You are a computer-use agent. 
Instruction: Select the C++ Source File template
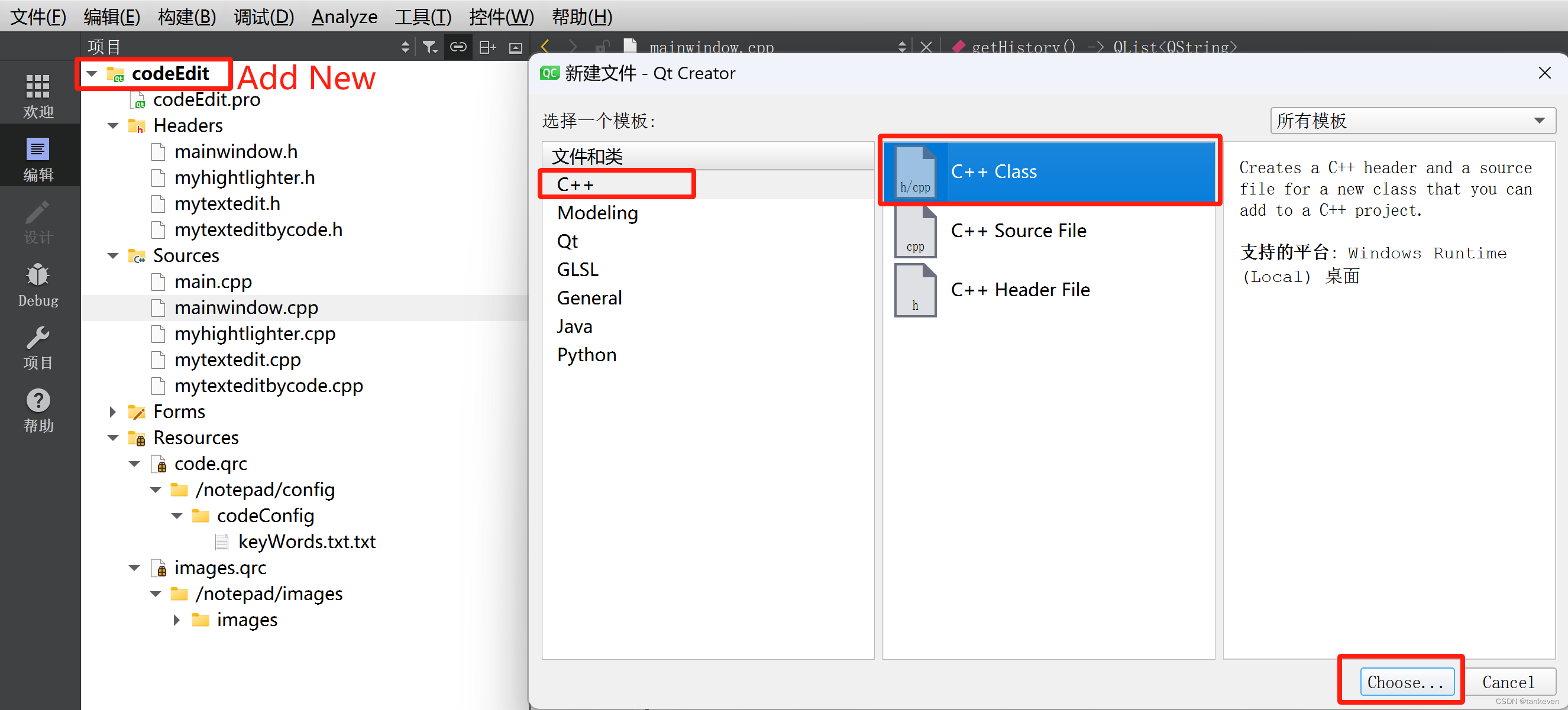(1018, 231)
